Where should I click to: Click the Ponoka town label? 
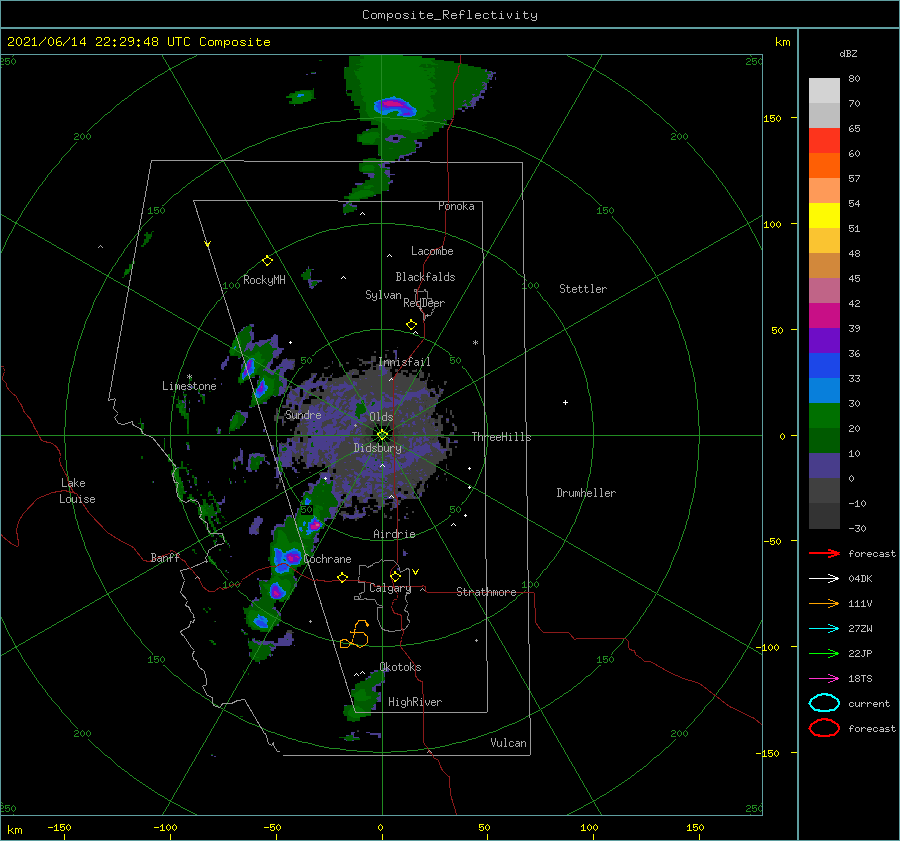456,206
